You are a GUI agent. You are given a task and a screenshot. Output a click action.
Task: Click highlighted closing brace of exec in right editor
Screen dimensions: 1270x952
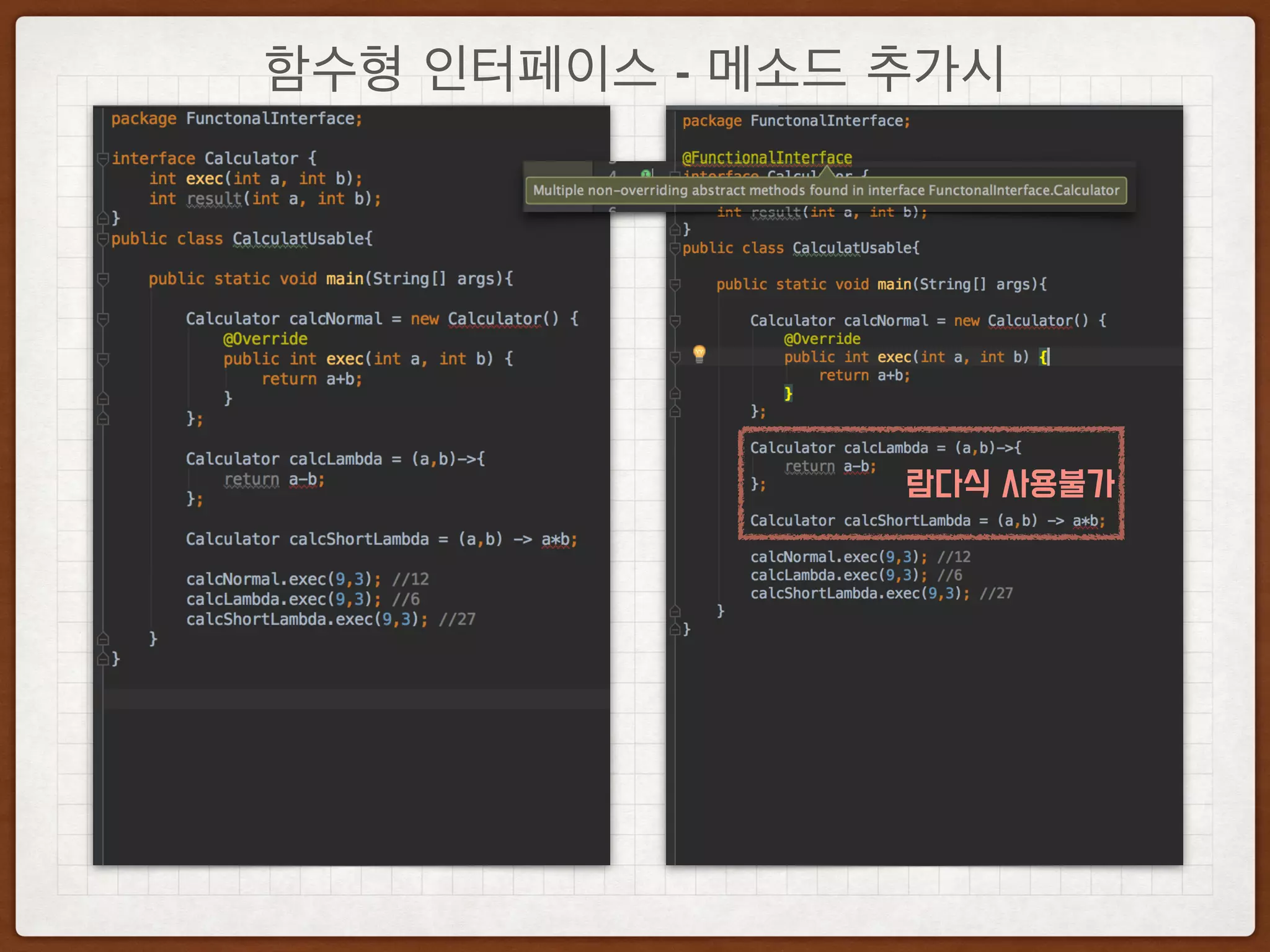pyautogui.click(x=788, y=394)
